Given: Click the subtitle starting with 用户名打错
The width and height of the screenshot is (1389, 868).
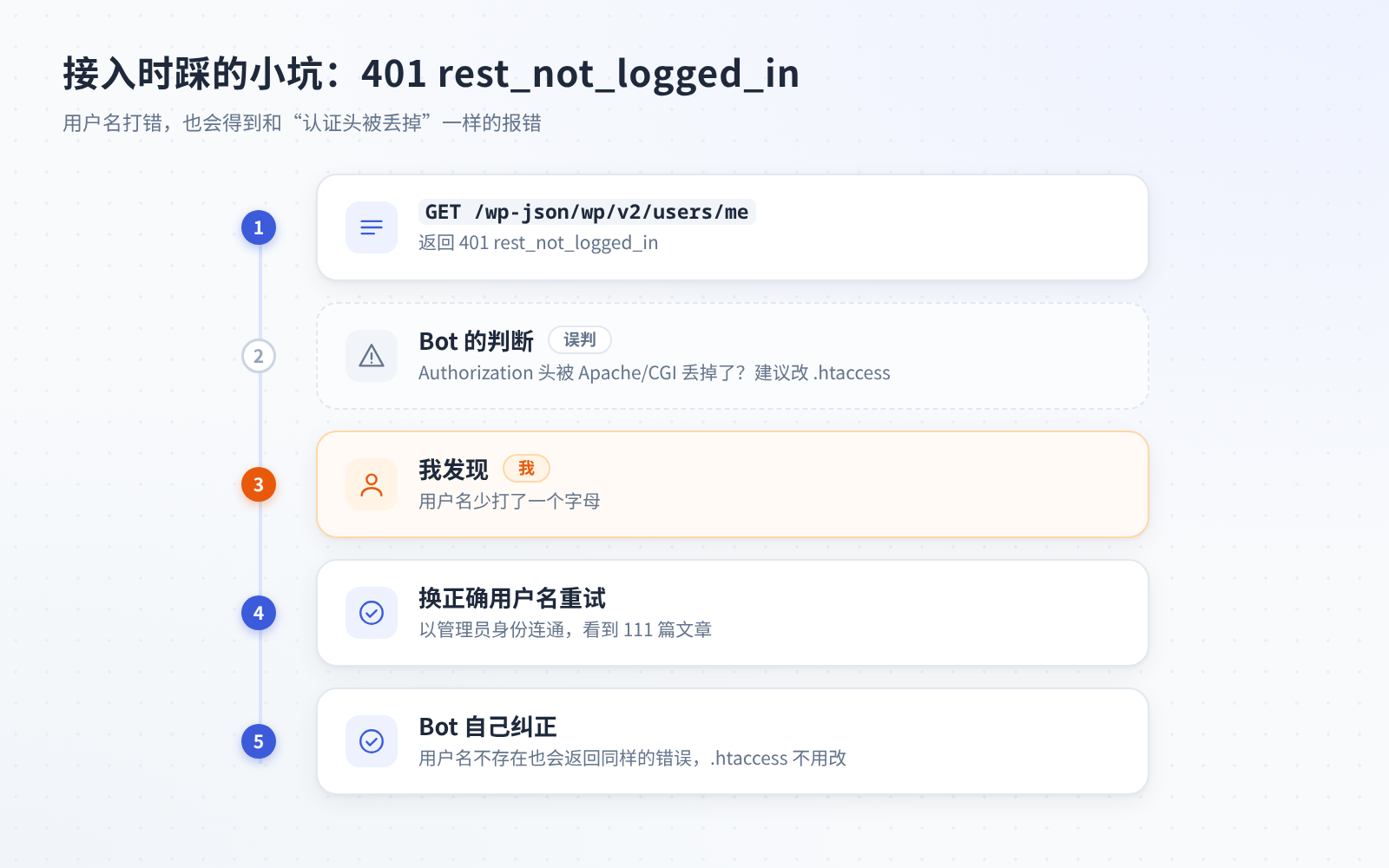Looking at the screenshot, I should [302, 123].
